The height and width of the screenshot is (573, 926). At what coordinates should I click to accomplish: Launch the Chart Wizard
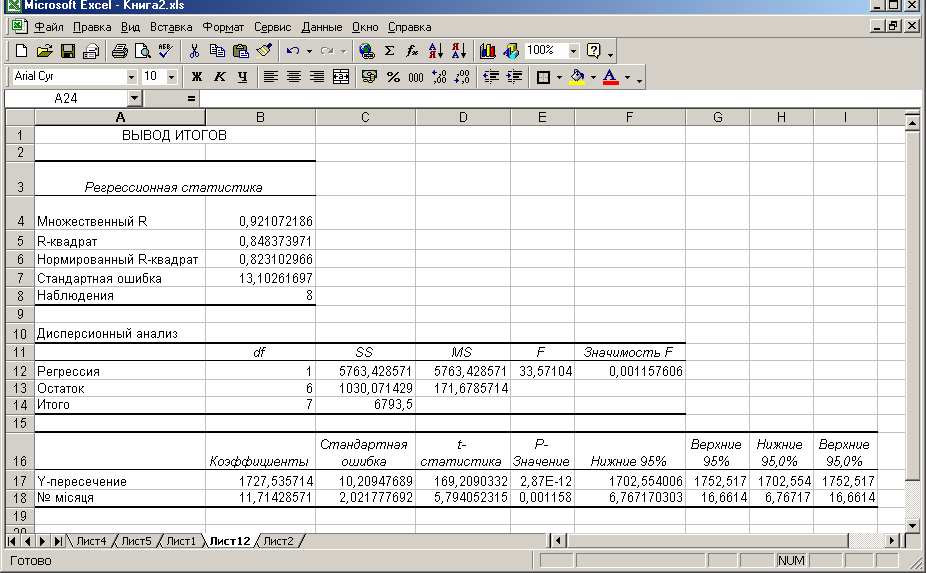(488, 51)
